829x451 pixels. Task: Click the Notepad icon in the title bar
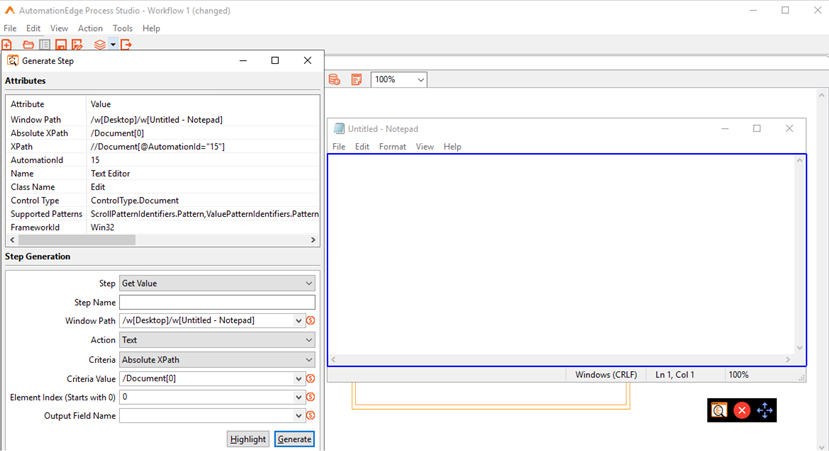(x=339, y=128)
